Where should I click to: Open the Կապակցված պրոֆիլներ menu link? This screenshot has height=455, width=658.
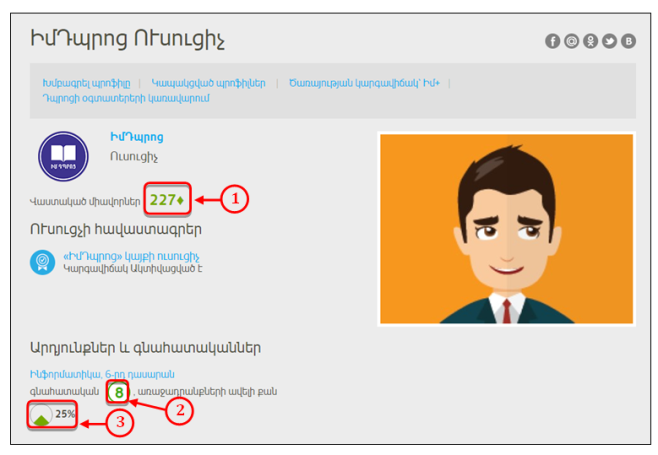tap(208, 83)
